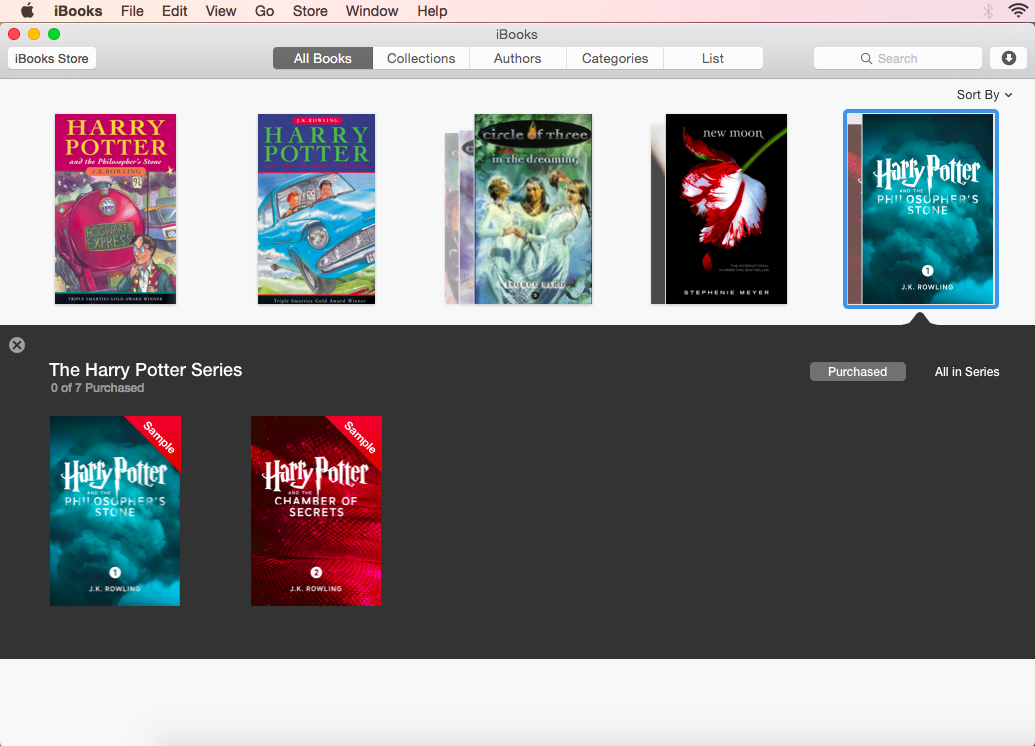
Task: Switch to the List view tab
Action: (713, 58)
